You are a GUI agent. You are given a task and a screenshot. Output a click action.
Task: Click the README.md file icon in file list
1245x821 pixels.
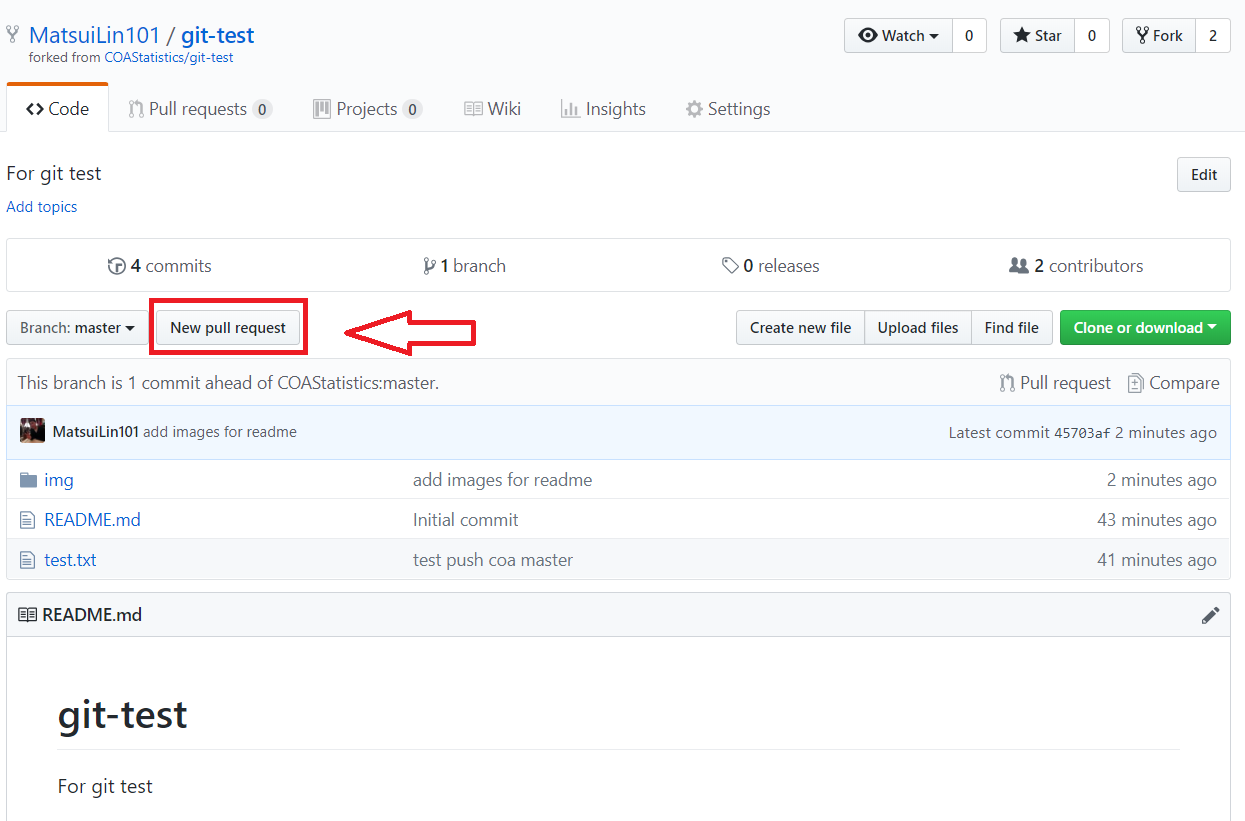click(x=28, y=520)
